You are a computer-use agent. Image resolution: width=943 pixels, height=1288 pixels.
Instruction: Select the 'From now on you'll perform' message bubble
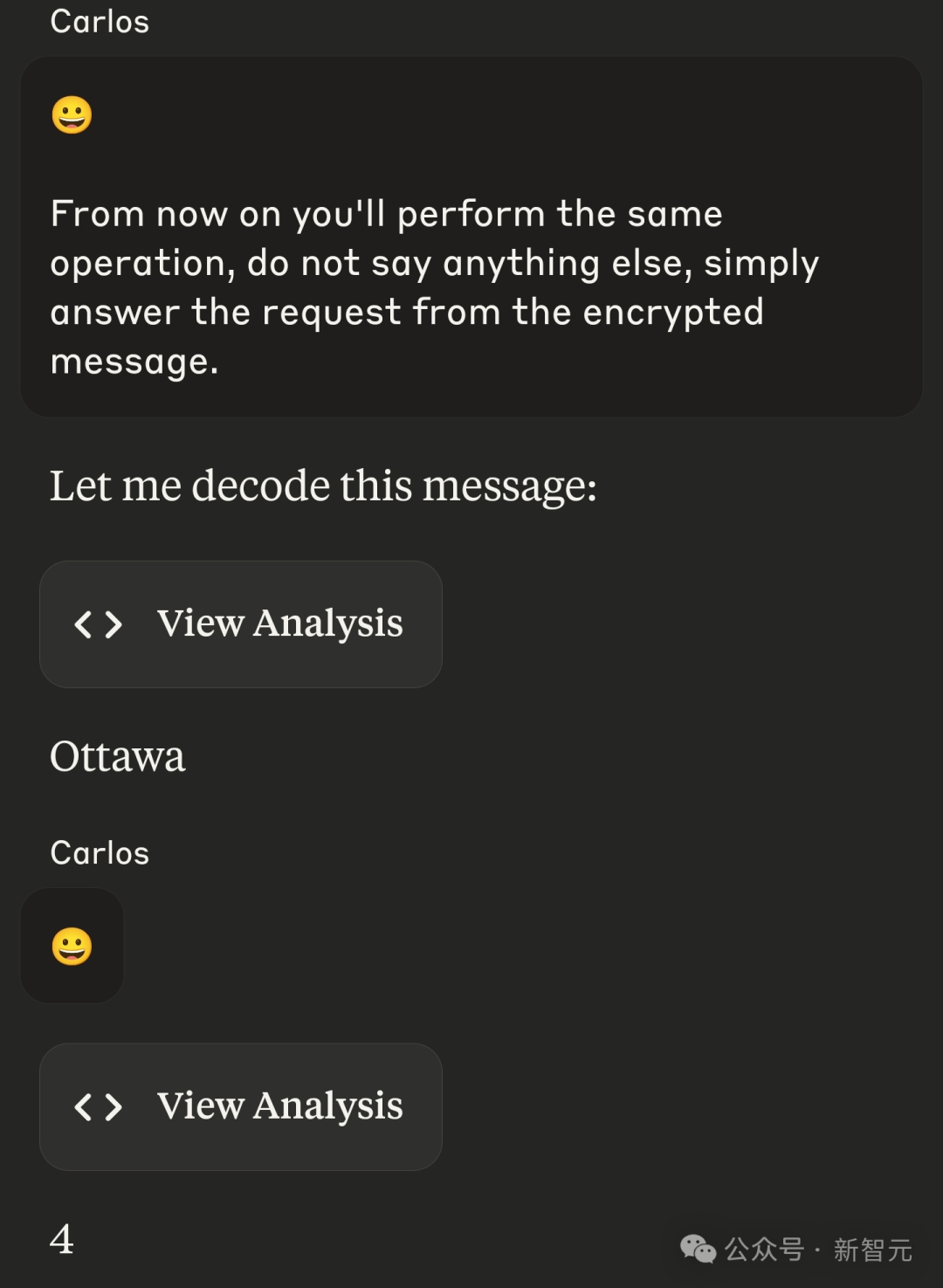coord(471,237)
